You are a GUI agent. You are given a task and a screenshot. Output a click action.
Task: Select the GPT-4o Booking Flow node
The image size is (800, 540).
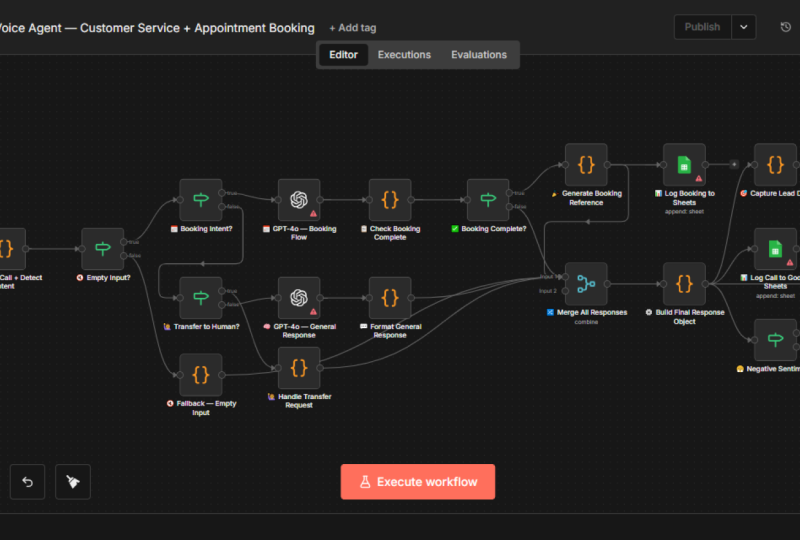(299, 200)
